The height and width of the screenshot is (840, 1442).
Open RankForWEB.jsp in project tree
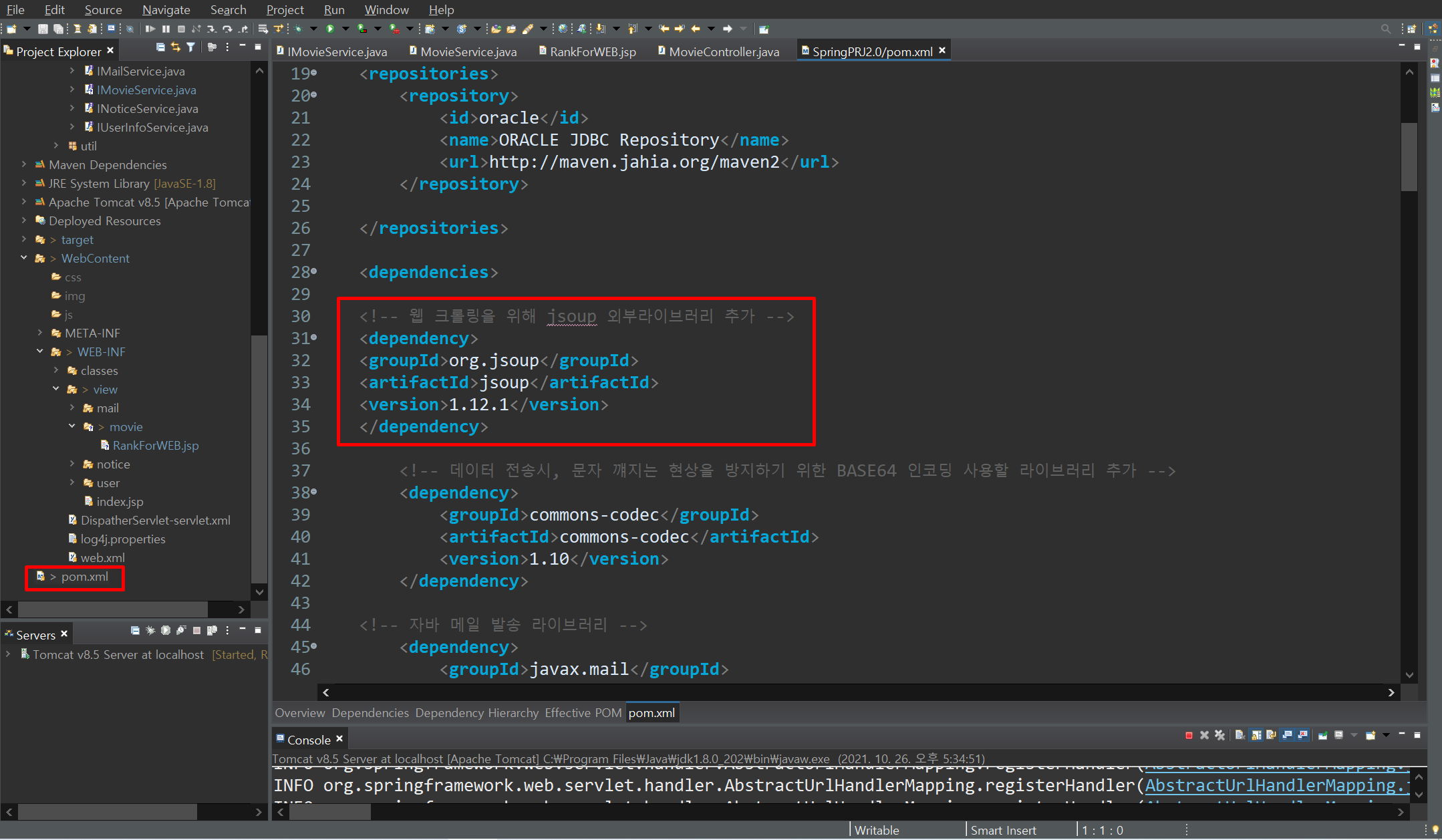pyautogui.click(x=155, y=445)
